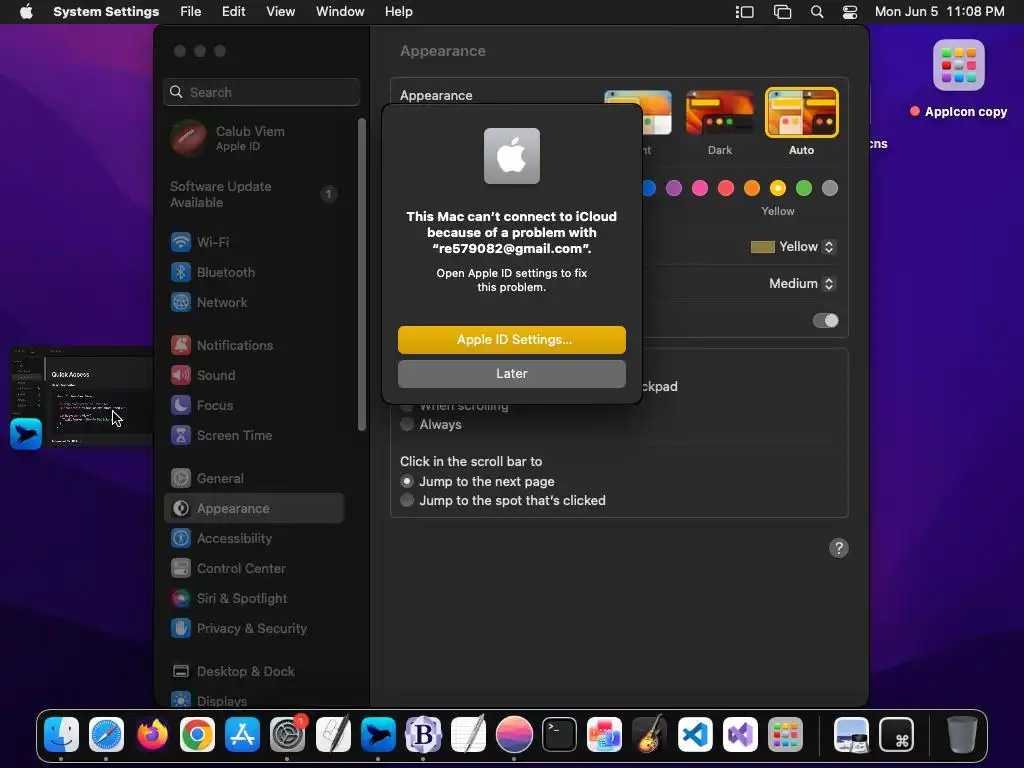
Task: Open GarageBand guitar icon in Dock
Action: 649,735
